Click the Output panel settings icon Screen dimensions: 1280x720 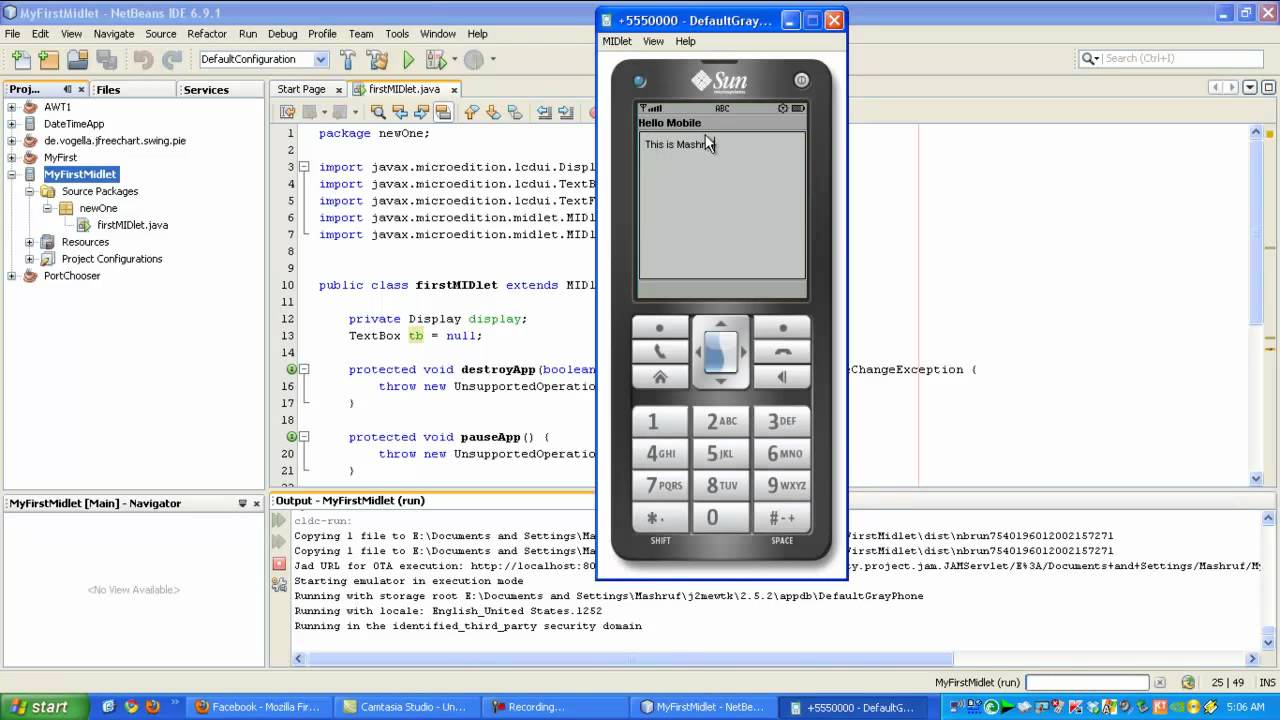click(279, 584)
